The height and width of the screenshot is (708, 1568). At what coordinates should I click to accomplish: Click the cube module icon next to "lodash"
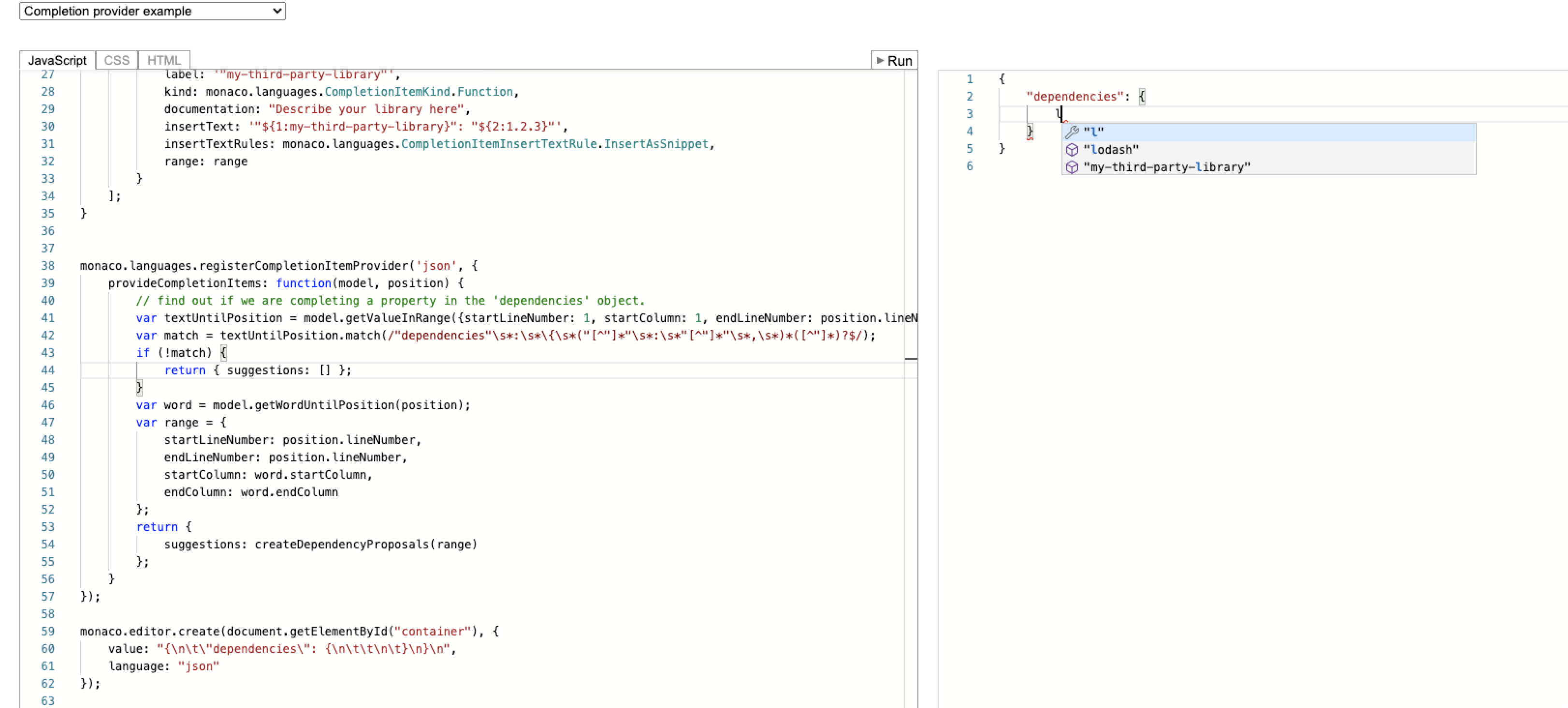click(1073, 149)
